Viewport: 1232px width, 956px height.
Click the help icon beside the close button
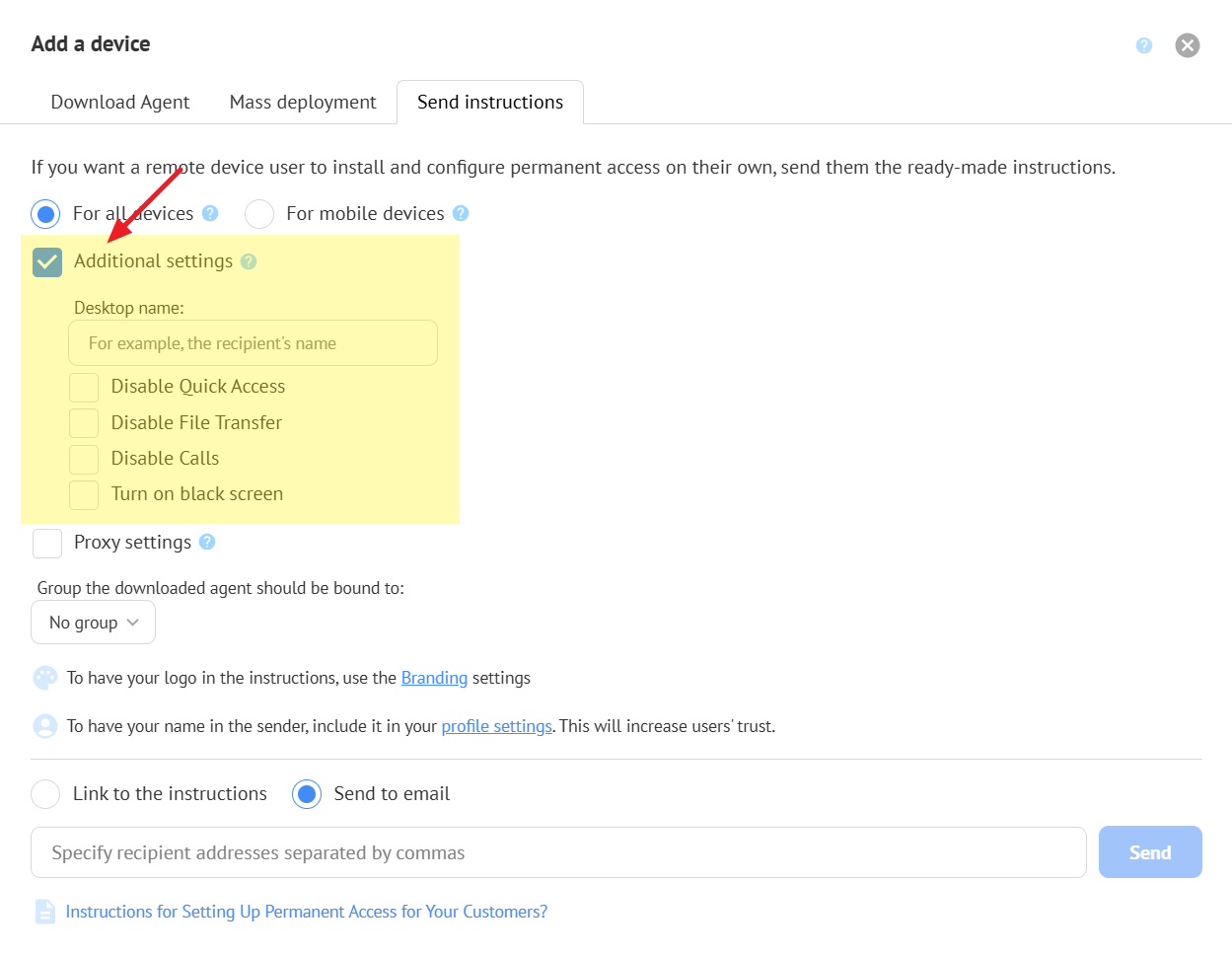1144,45
